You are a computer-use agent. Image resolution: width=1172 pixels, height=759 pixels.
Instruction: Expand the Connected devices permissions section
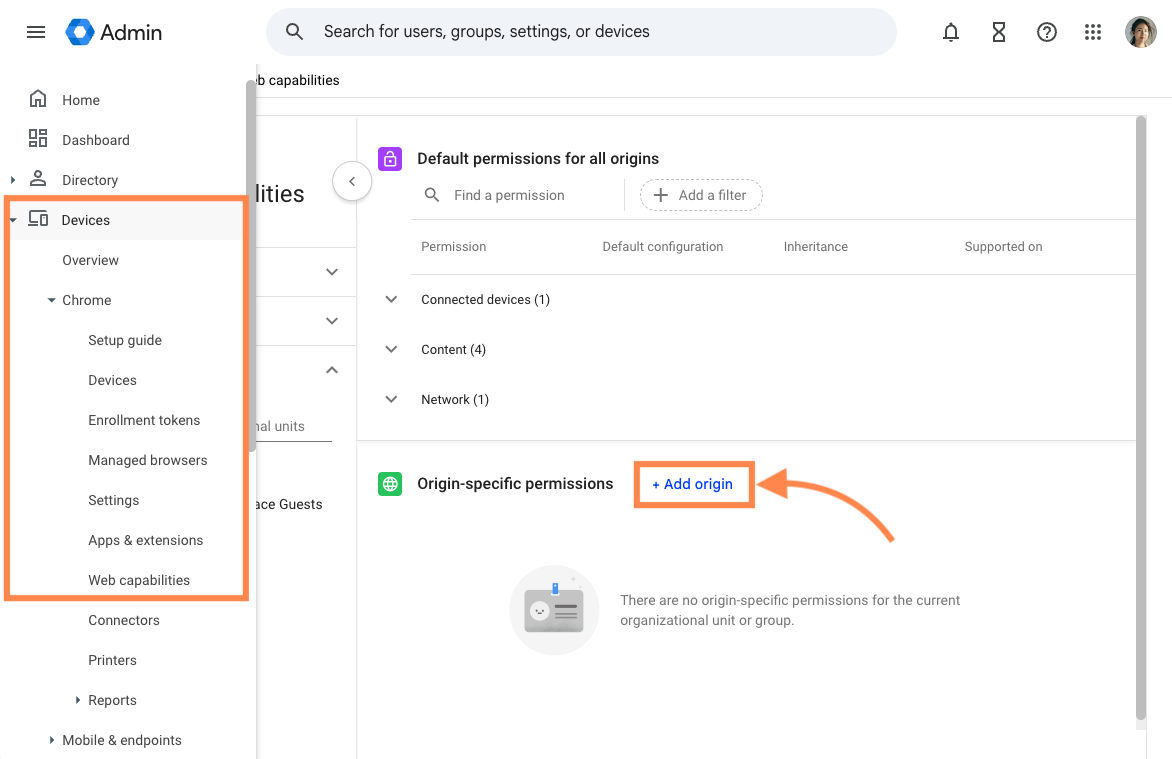pos(390,298)
